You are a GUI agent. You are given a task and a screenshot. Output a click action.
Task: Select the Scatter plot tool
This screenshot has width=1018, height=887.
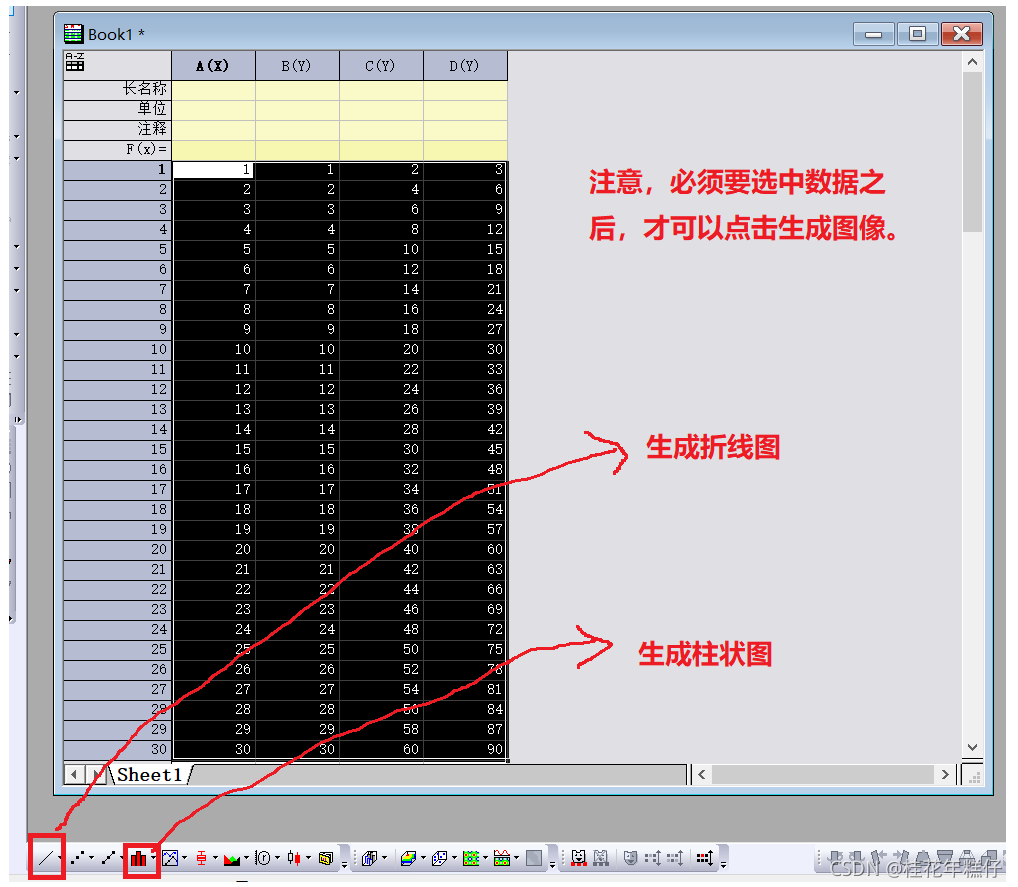click(x=77, y=858)
